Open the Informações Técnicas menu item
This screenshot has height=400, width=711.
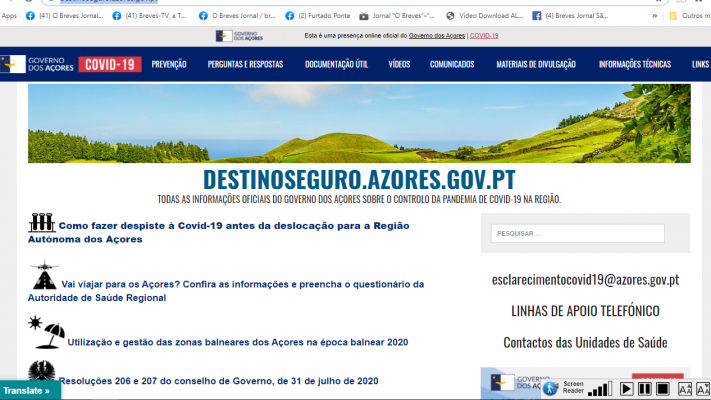click(635, 64)
